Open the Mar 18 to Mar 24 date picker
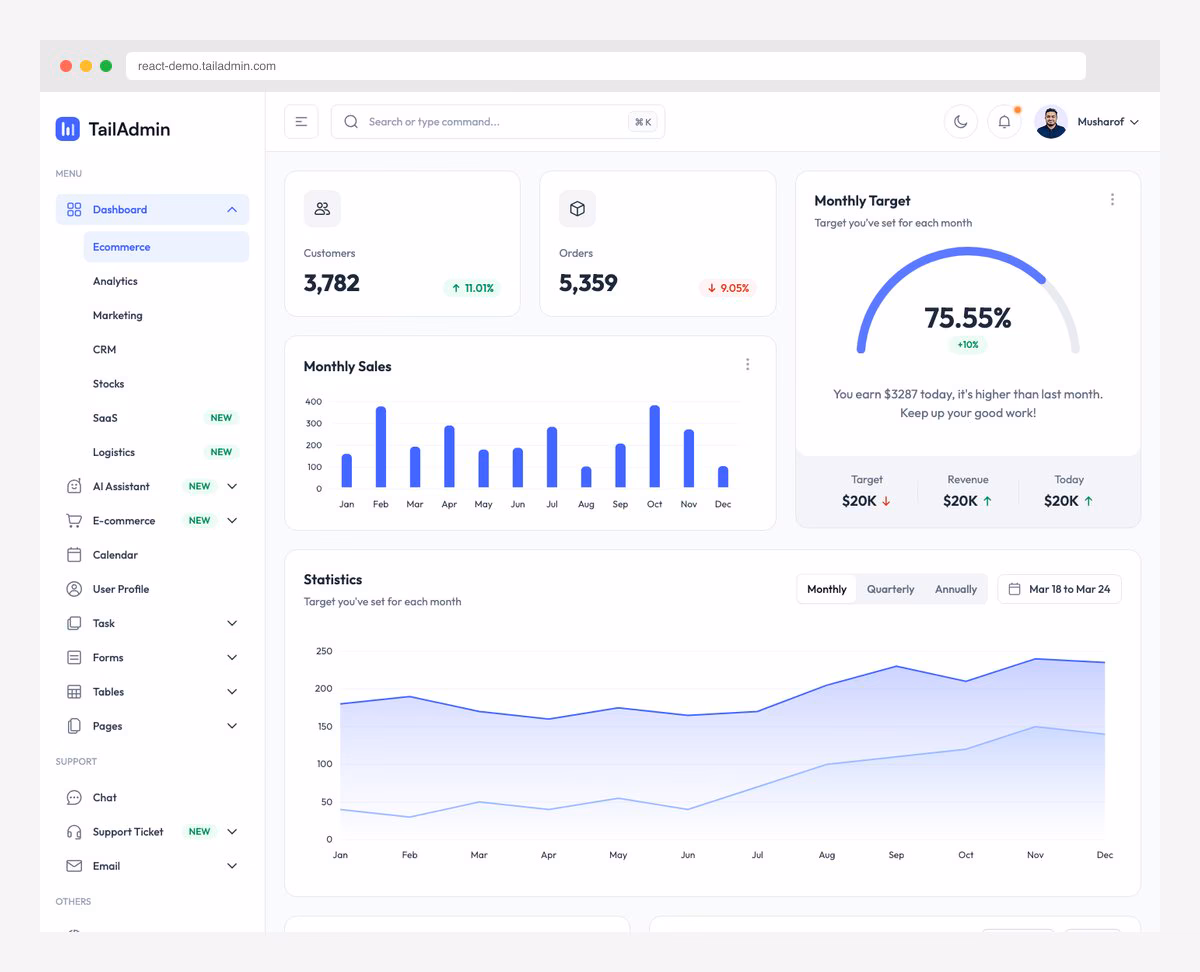This screenshot has width=1200, height=972. 1059,589
